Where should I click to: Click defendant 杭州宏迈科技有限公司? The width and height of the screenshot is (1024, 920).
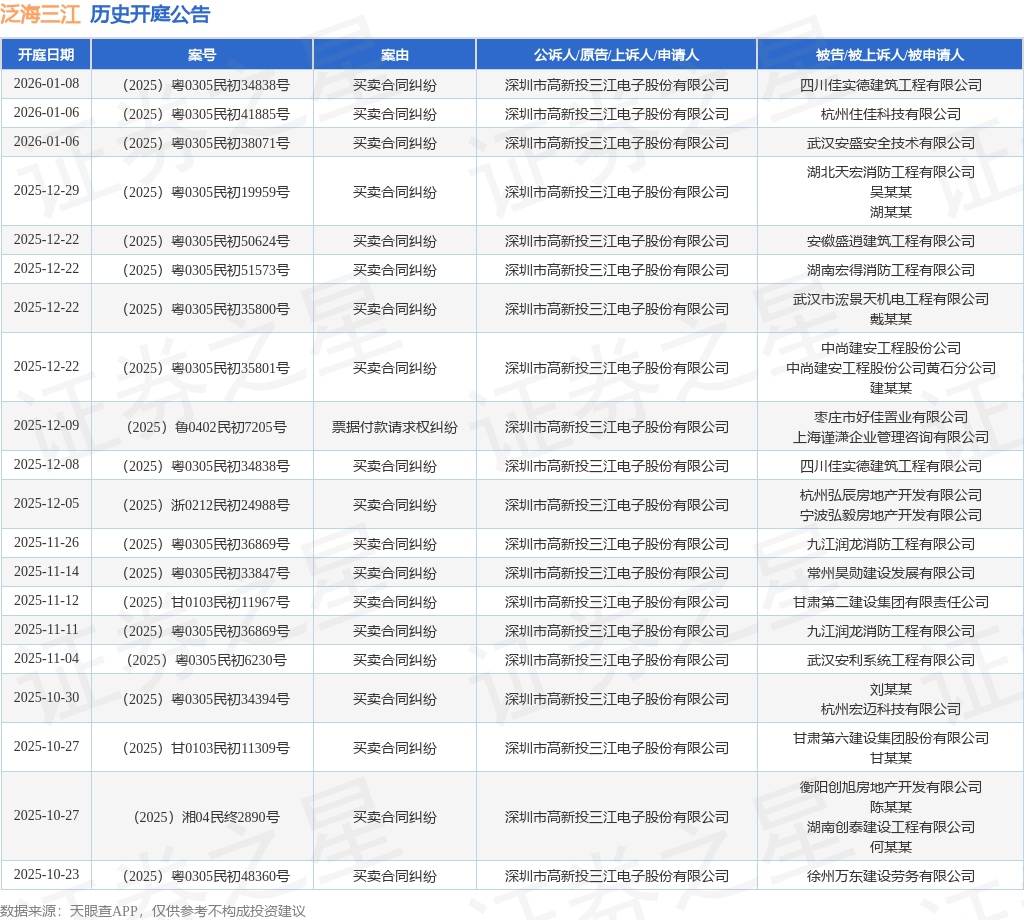coord(891,709)
